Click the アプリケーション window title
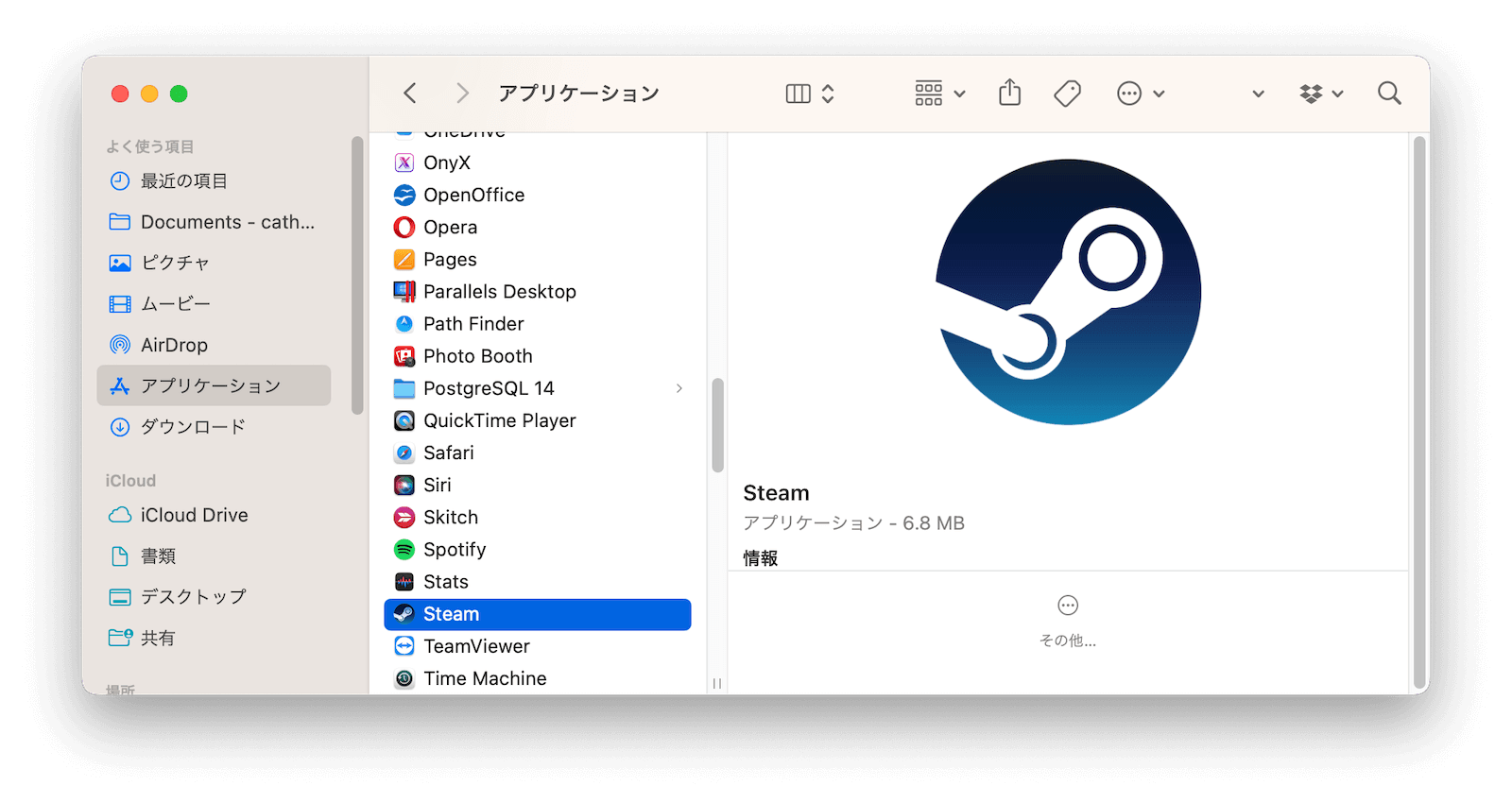This screenshot has width=1512, height=803. click(579, 93)
